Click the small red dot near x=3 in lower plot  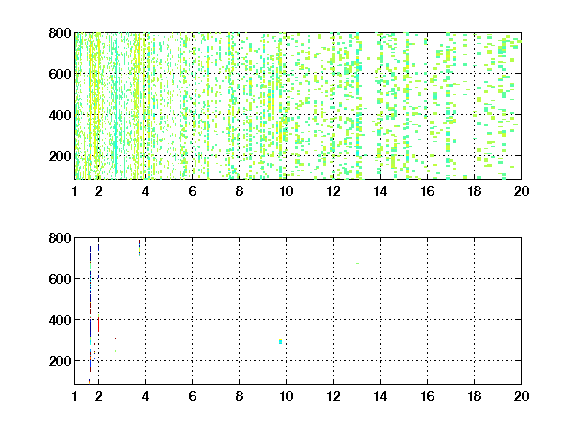coord(115,339)
